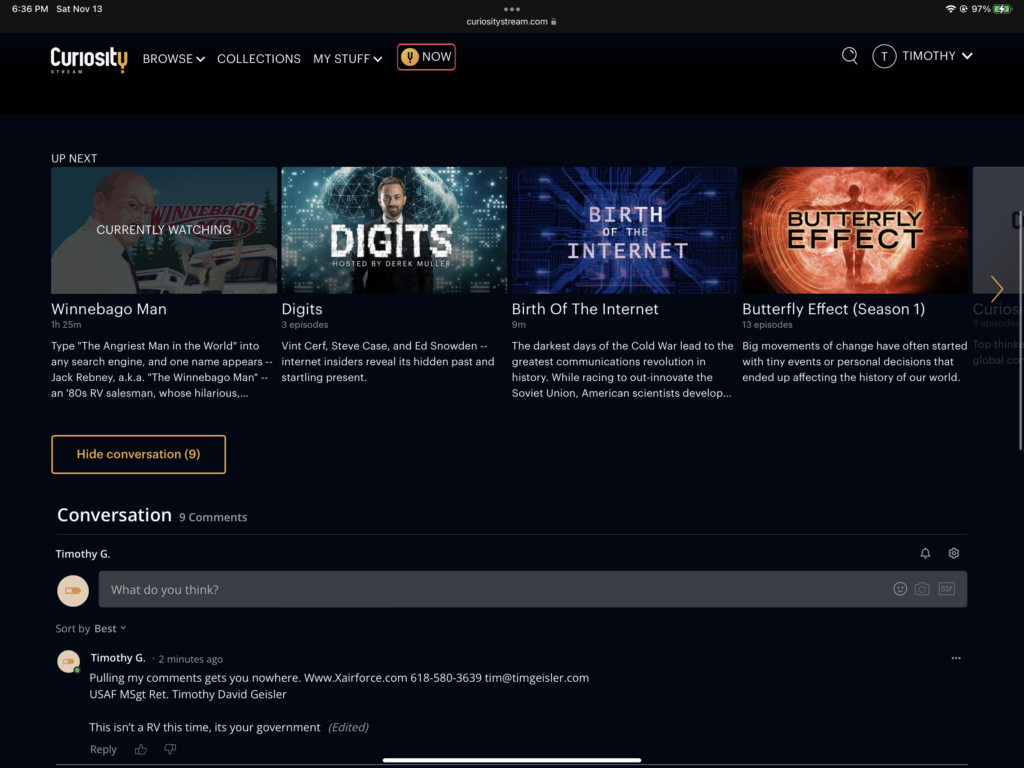Click the '3 episodes' label under Digits
This screenshot has height=768, width=1024.
coord(304,325)
